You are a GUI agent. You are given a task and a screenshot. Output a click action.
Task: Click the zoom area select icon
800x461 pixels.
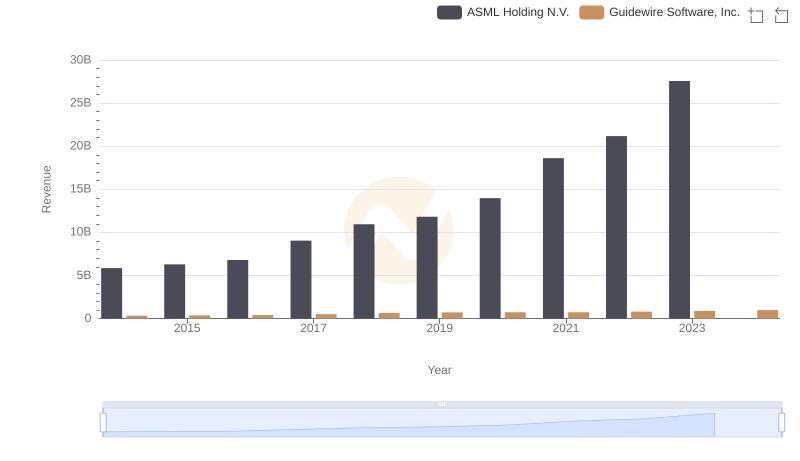point(756,15)
